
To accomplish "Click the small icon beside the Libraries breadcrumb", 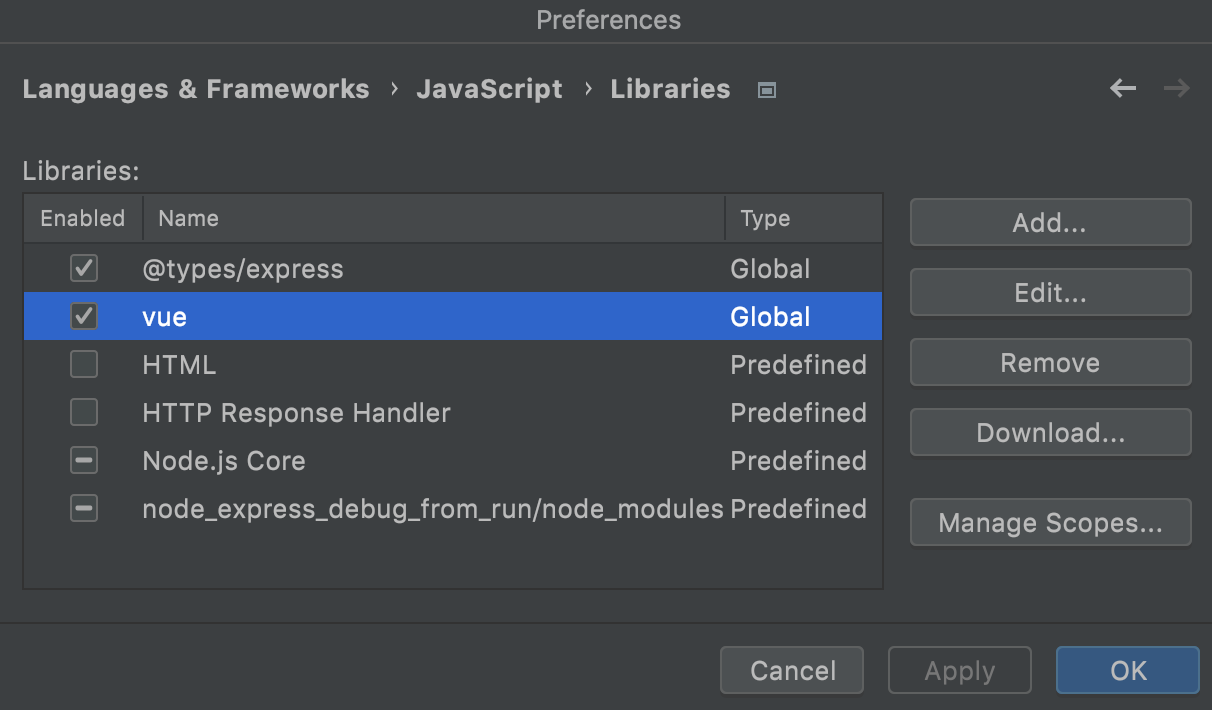I will [x=766, y=89].
